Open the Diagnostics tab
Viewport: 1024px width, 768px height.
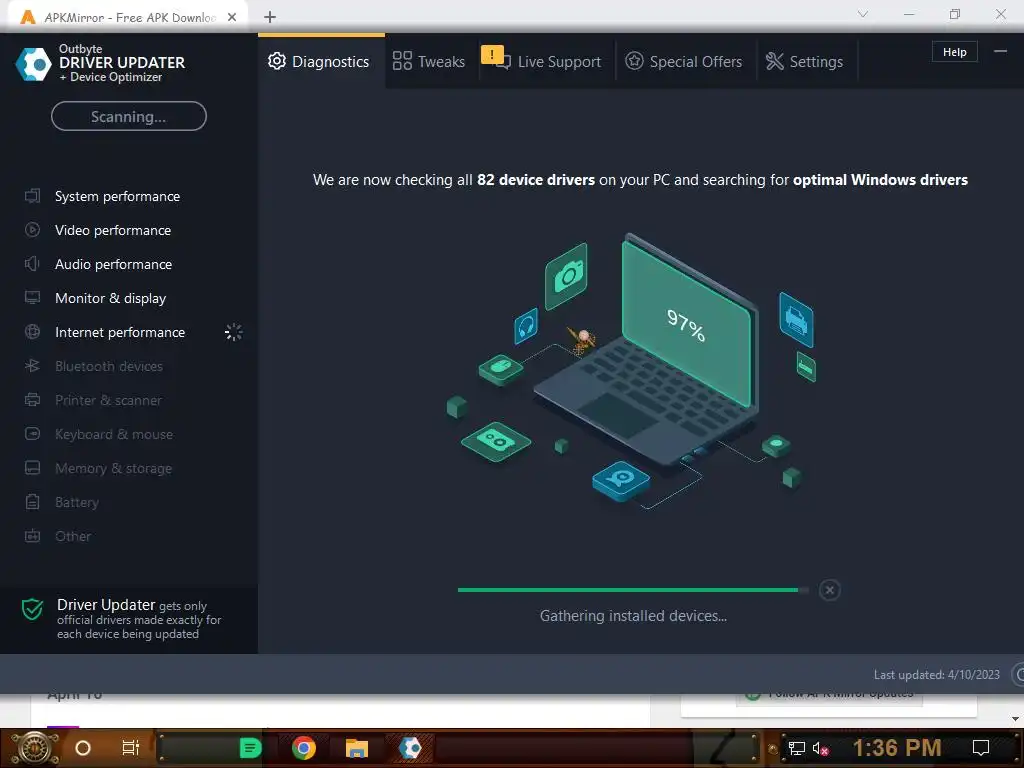[321, 61]
